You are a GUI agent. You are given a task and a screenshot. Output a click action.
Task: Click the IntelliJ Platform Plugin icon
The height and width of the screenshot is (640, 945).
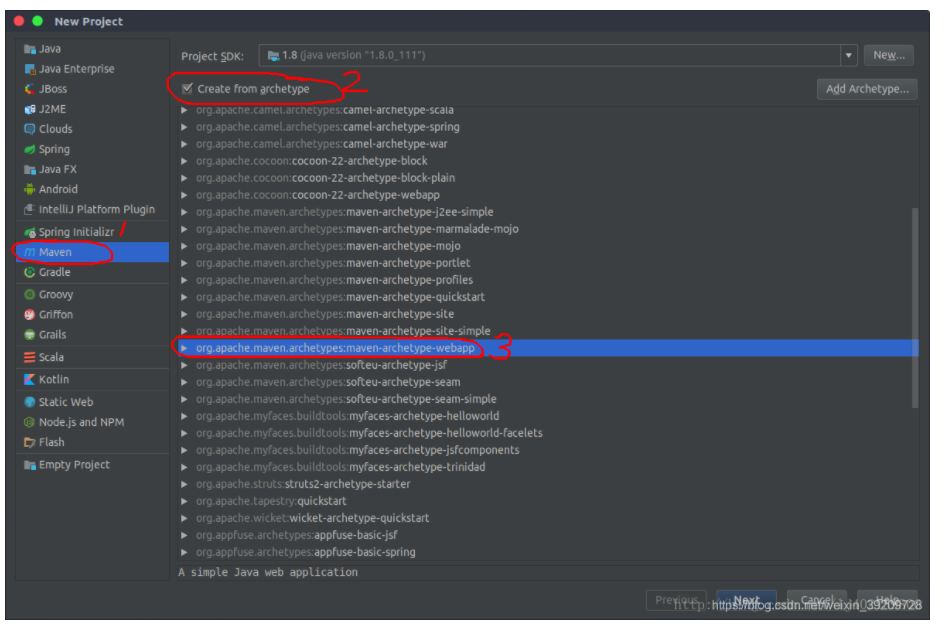coord(30,210)
